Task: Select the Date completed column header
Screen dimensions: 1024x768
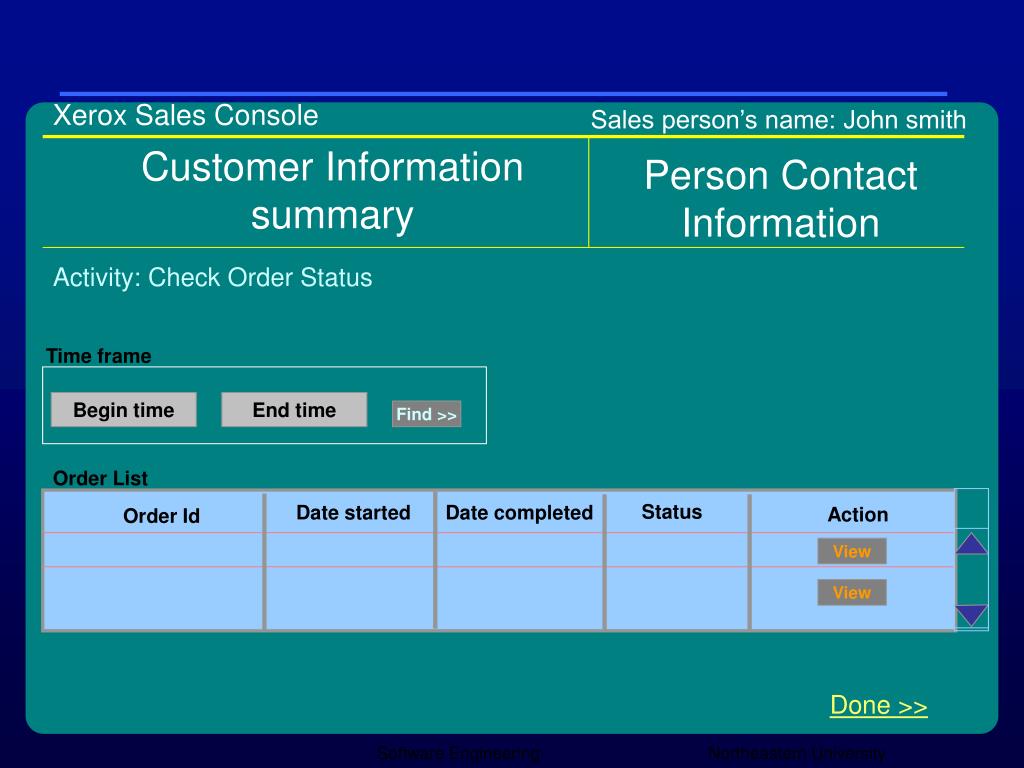Action: [x=519, y=513]
